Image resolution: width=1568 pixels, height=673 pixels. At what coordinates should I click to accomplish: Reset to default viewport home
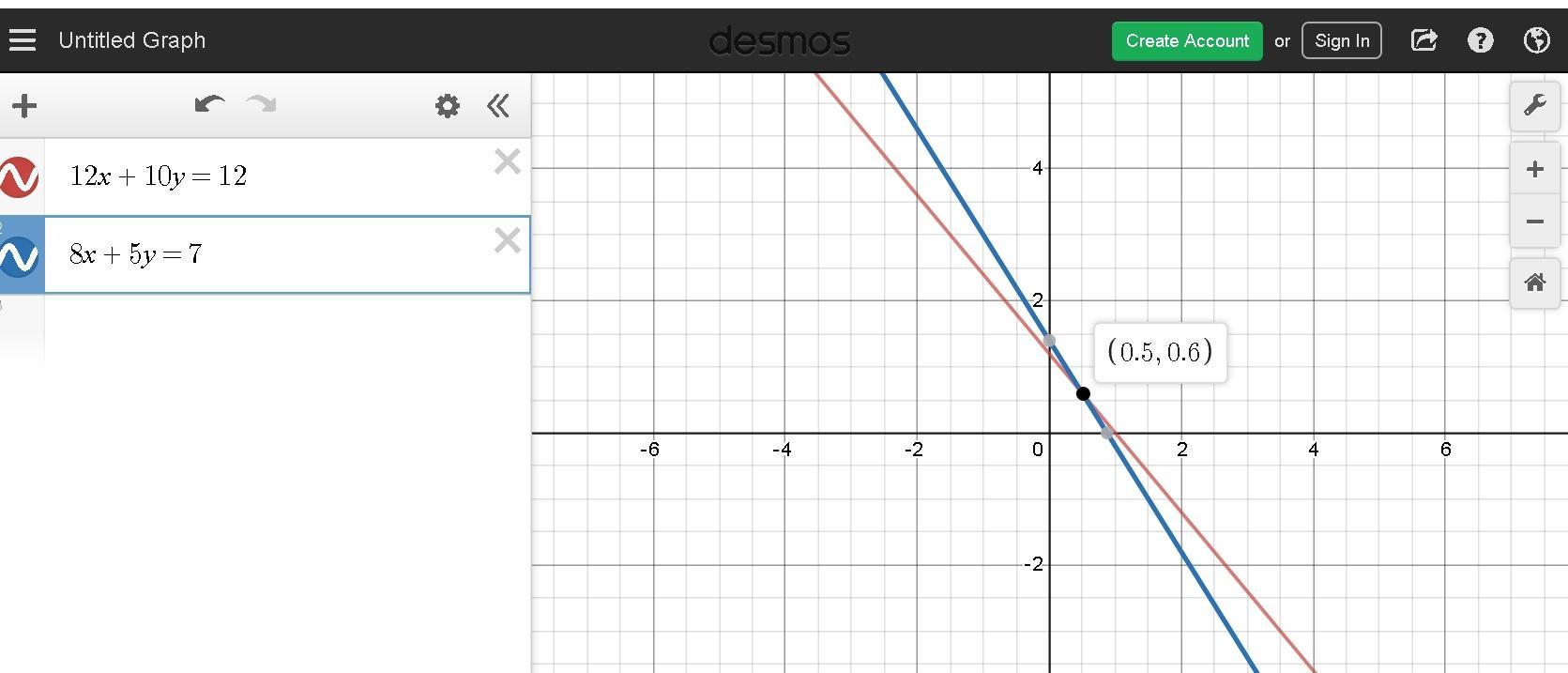(1535, 283)
